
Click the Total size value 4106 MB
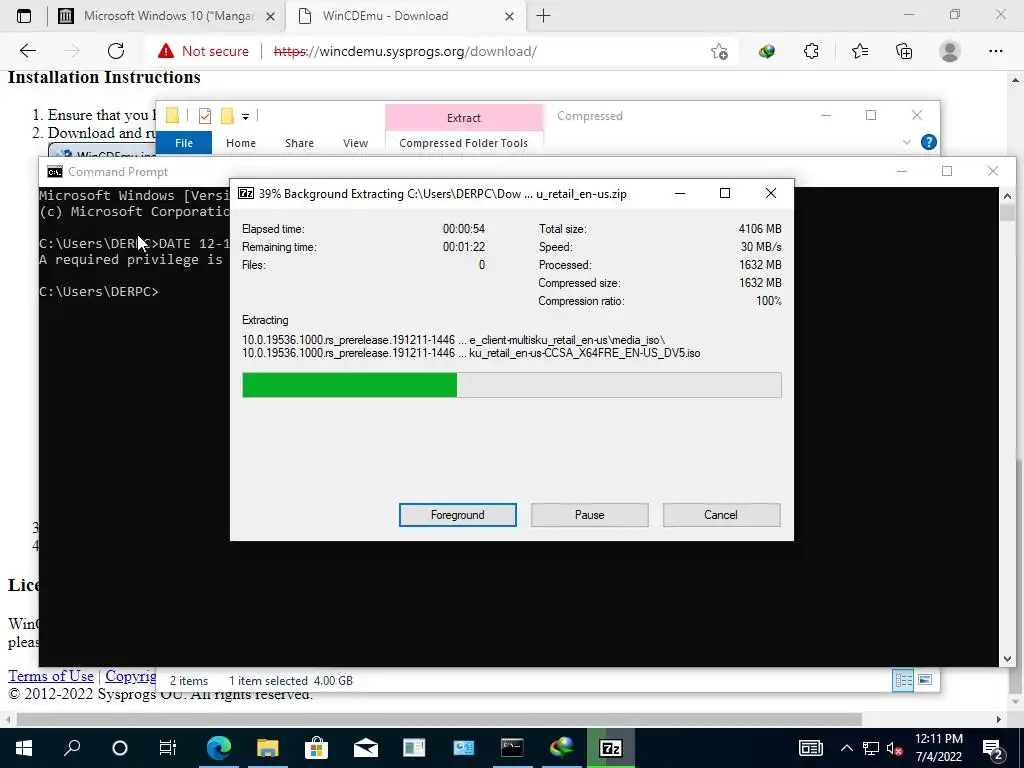[760, 229]
